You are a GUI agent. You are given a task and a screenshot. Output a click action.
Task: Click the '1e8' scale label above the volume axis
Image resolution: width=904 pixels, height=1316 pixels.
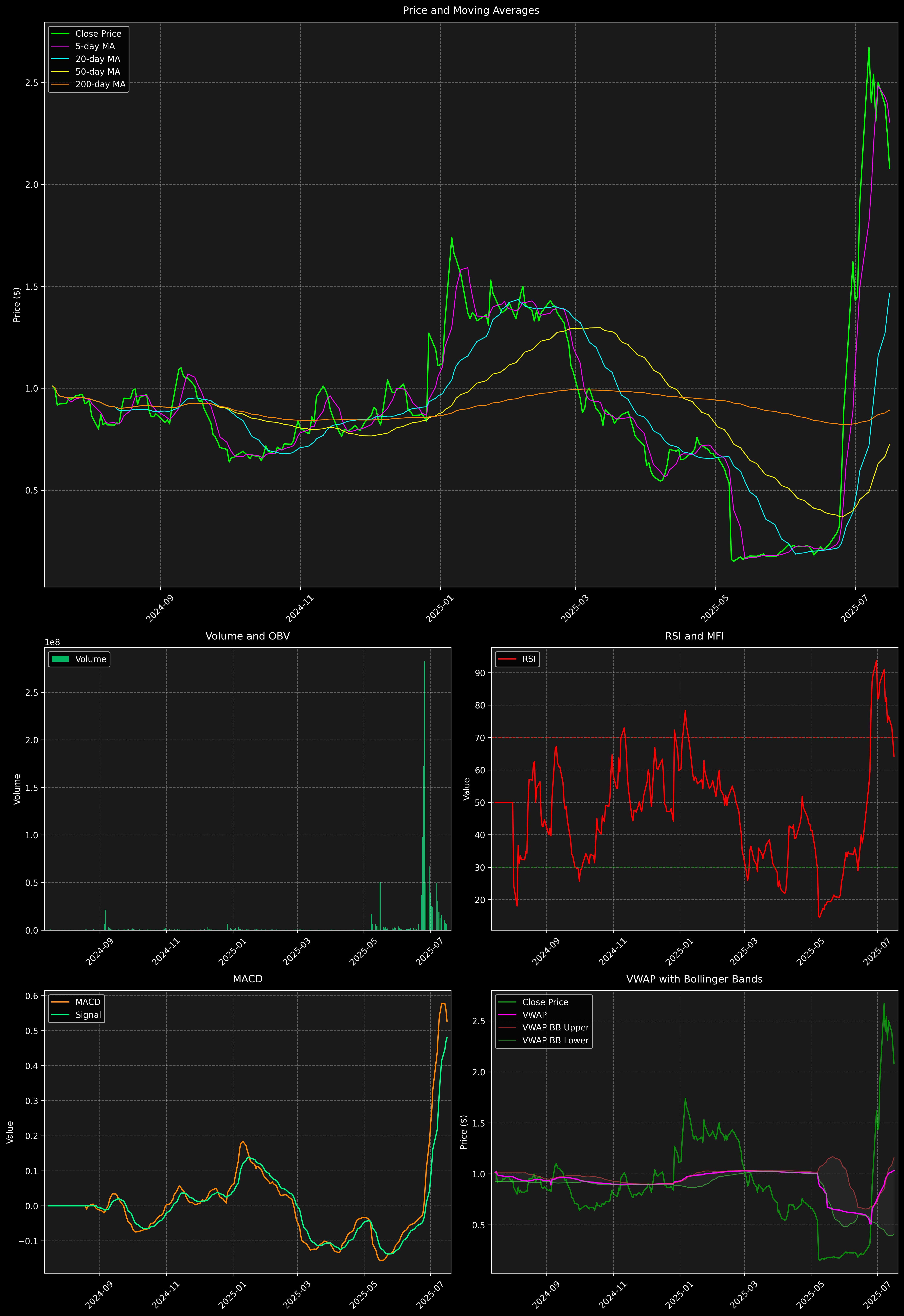tap(52, 642)
